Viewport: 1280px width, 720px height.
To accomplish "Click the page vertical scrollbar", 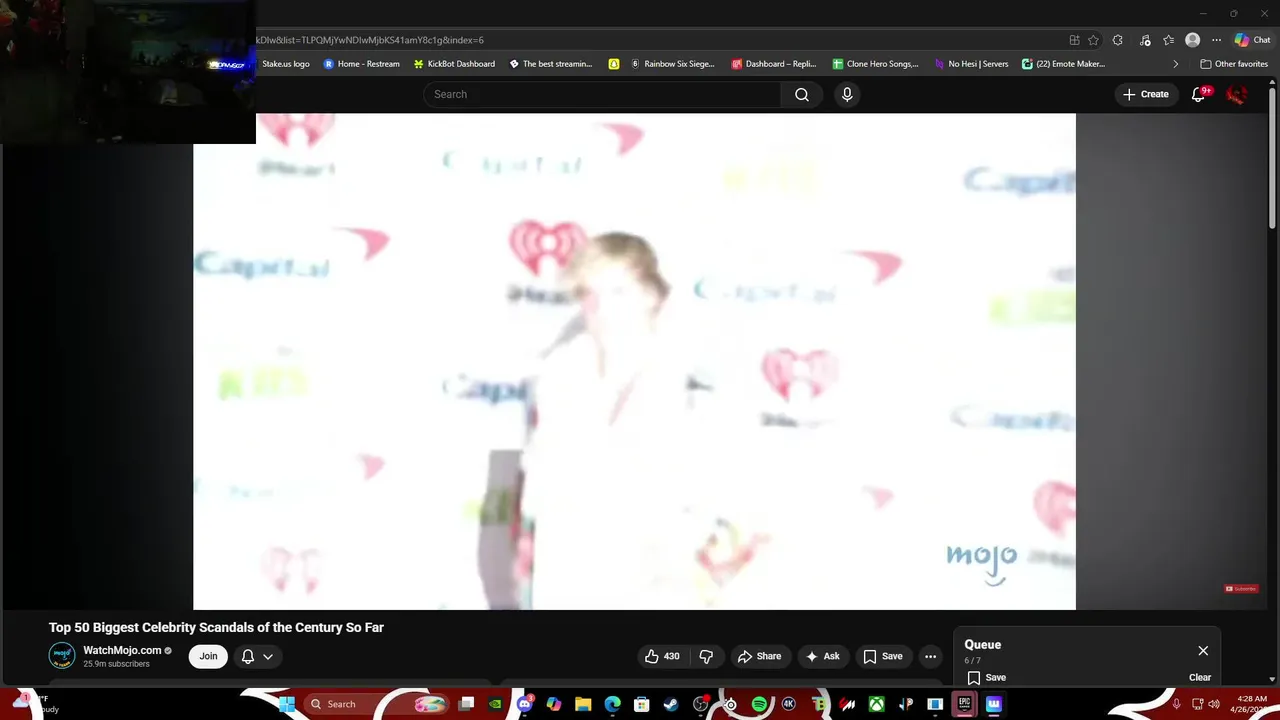I will [1273, 160].
